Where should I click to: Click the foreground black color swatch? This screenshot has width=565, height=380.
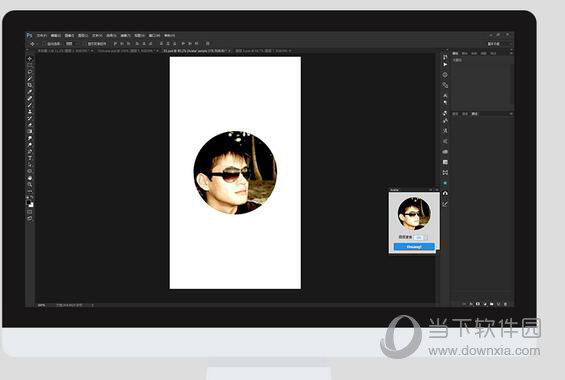(x=29, y=203)
